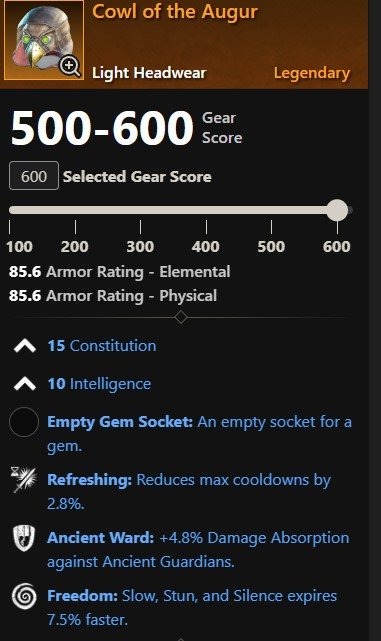The height and width of the screenshot is (641, 381).
Task: Click the diamond divider below armor ratings
Action: tap(181, 317)
